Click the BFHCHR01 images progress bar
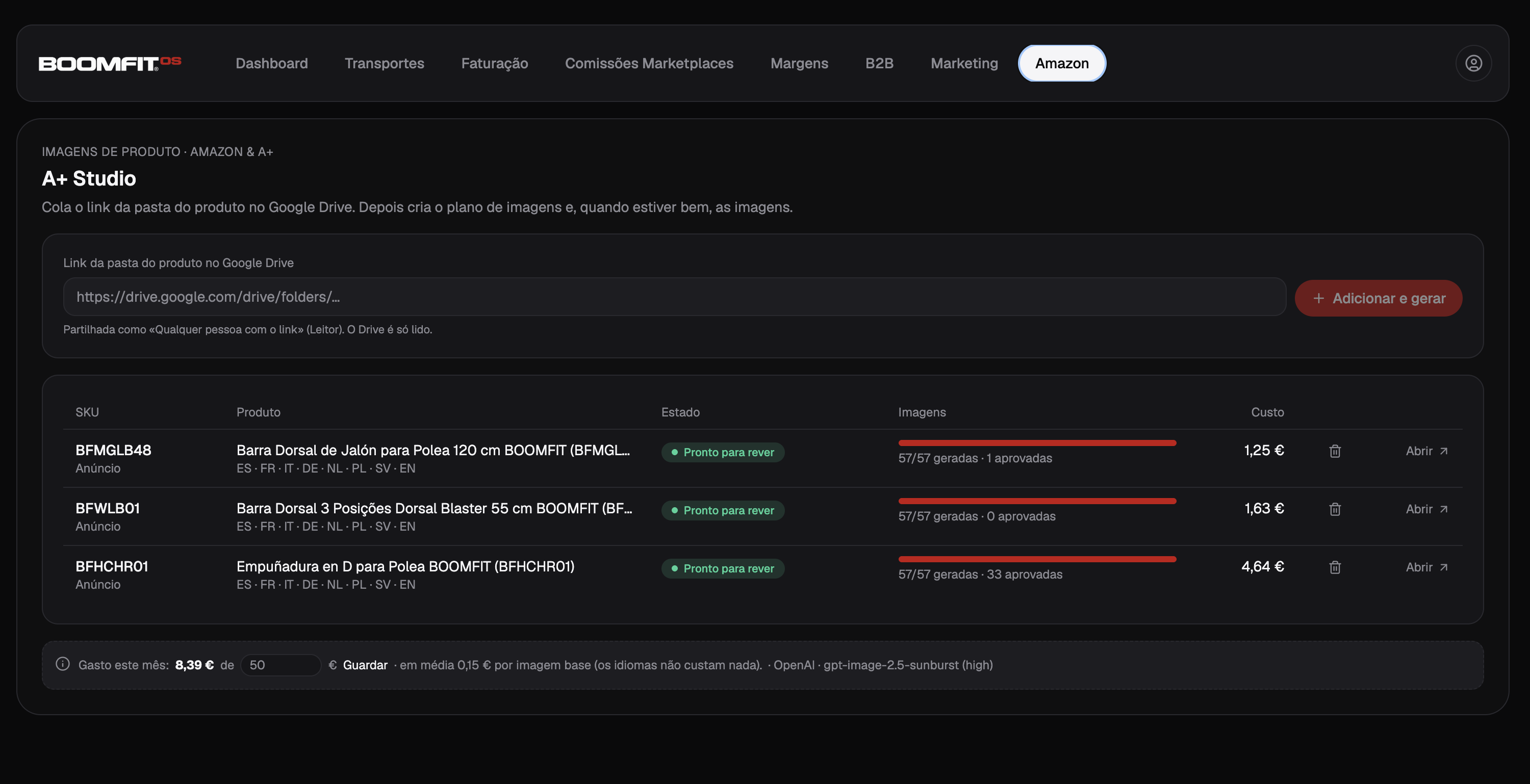 1037,559
